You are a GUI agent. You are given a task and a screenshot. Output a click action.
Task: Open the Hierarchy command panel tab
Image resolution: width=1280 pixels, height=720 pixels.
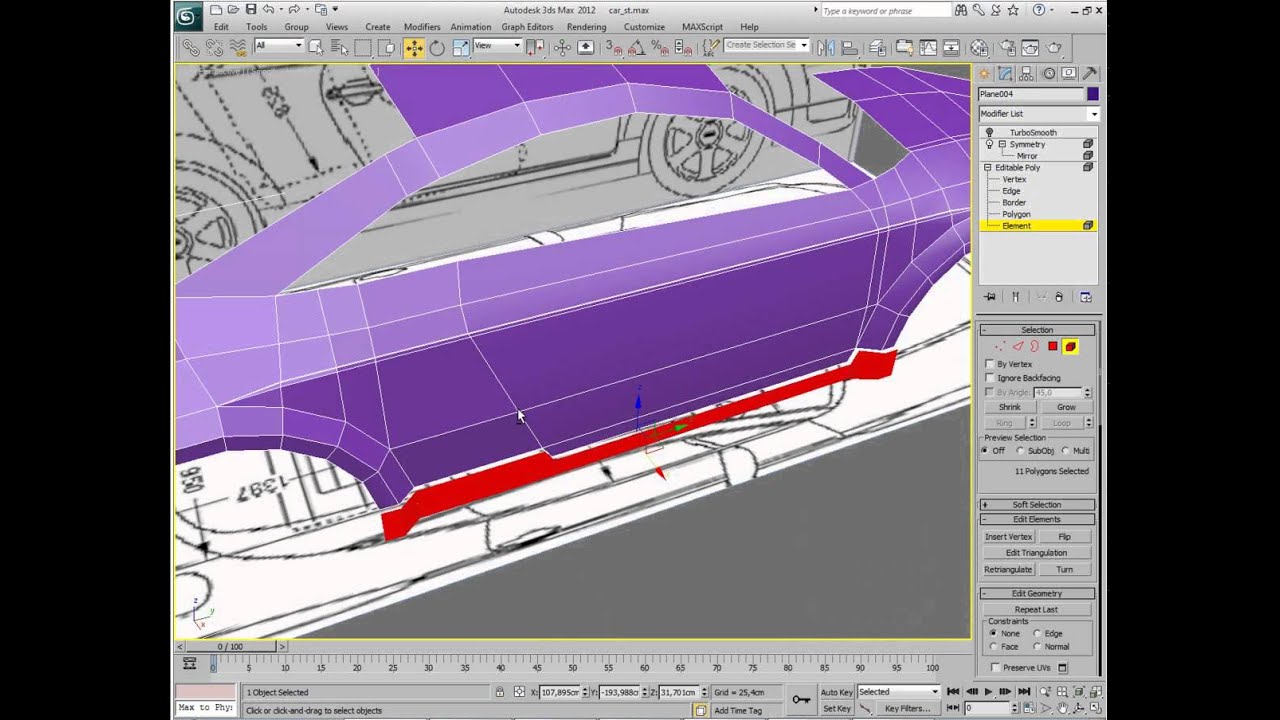1027,73
